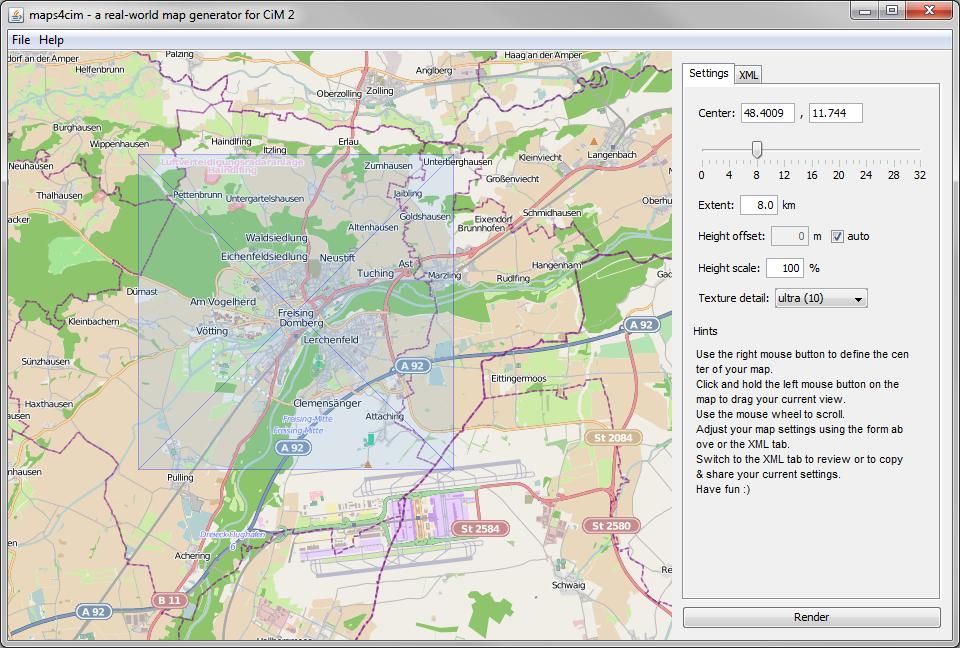Open the File menu
Image resolution: width=960 pixels, height=648 pixels.
pos(21,40)
